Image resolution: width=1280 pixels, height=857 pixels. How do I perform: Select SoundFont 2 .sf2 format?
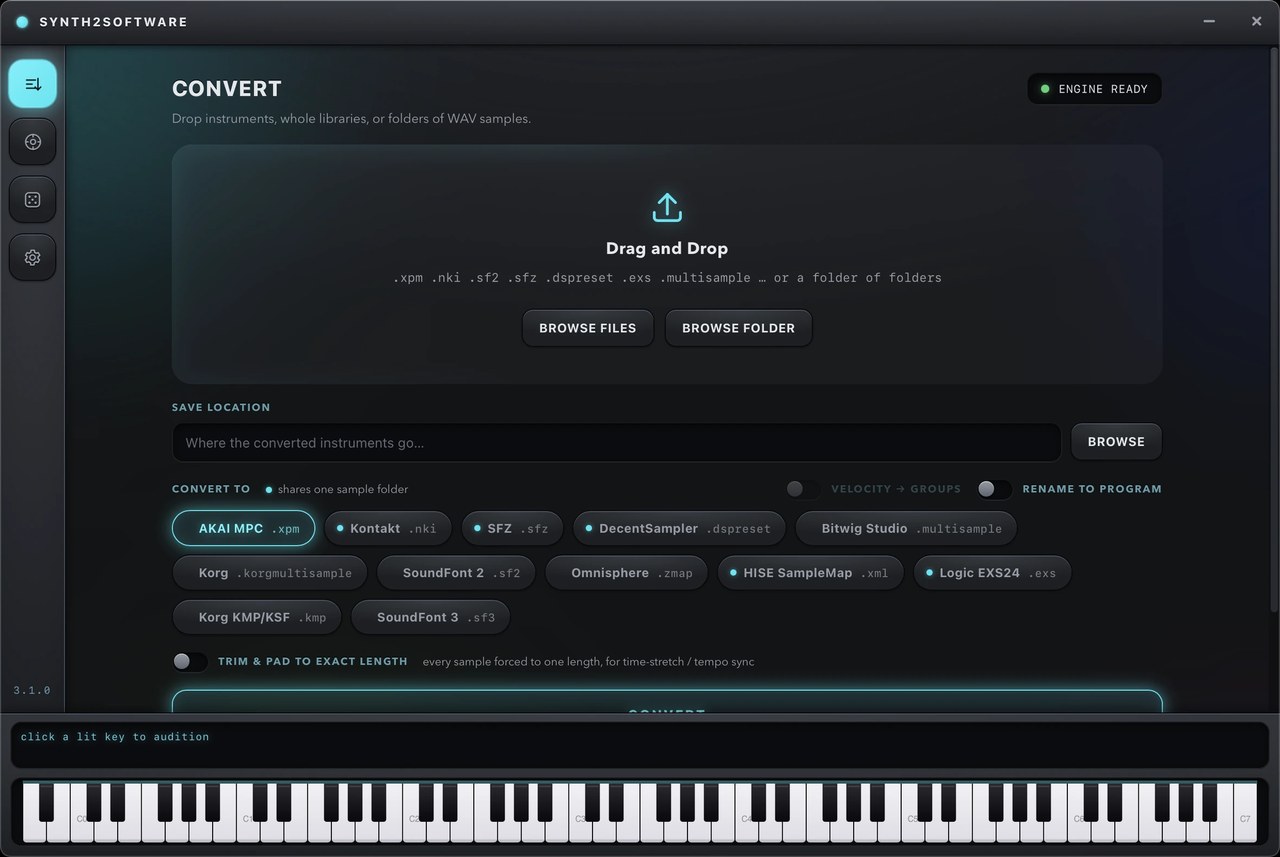pos(456,573)
